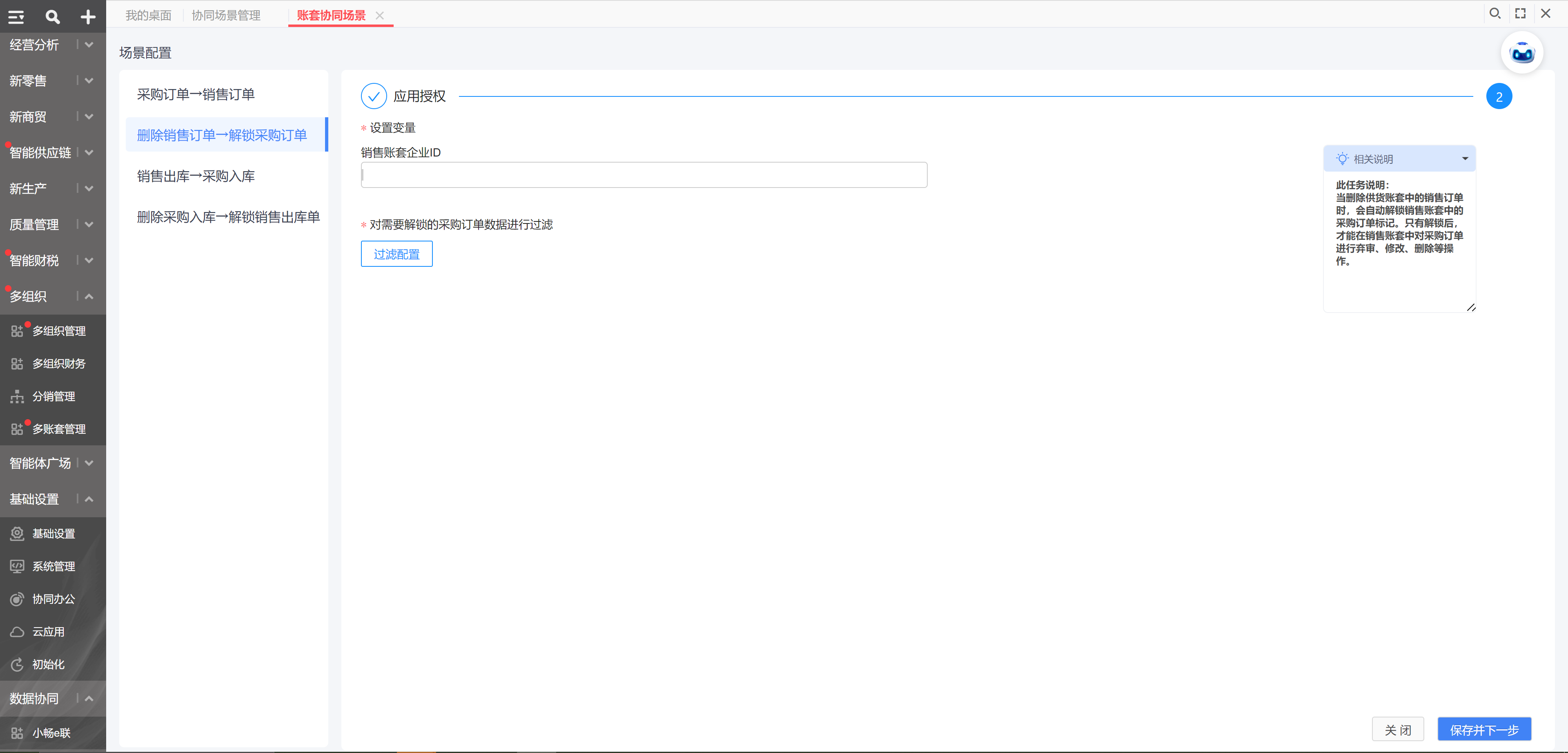Viewport: 1568px width, 753px height.
Task: Open the 数据协同 sidebar menu label
Action: (x=34, y=698)
